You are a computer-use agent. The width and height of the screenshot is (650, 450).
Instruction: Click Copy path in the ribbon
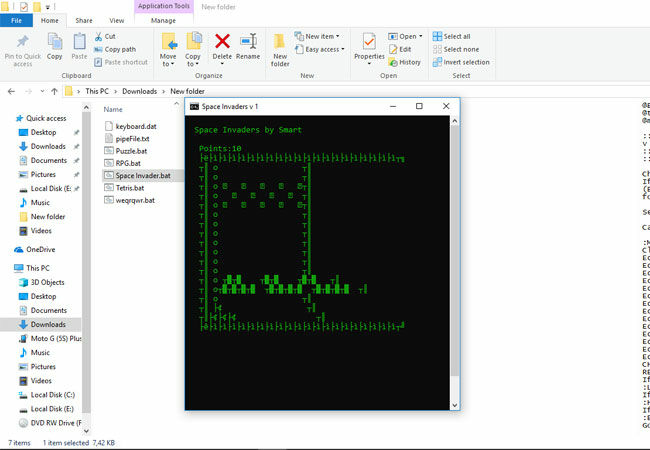coord(115,49)
